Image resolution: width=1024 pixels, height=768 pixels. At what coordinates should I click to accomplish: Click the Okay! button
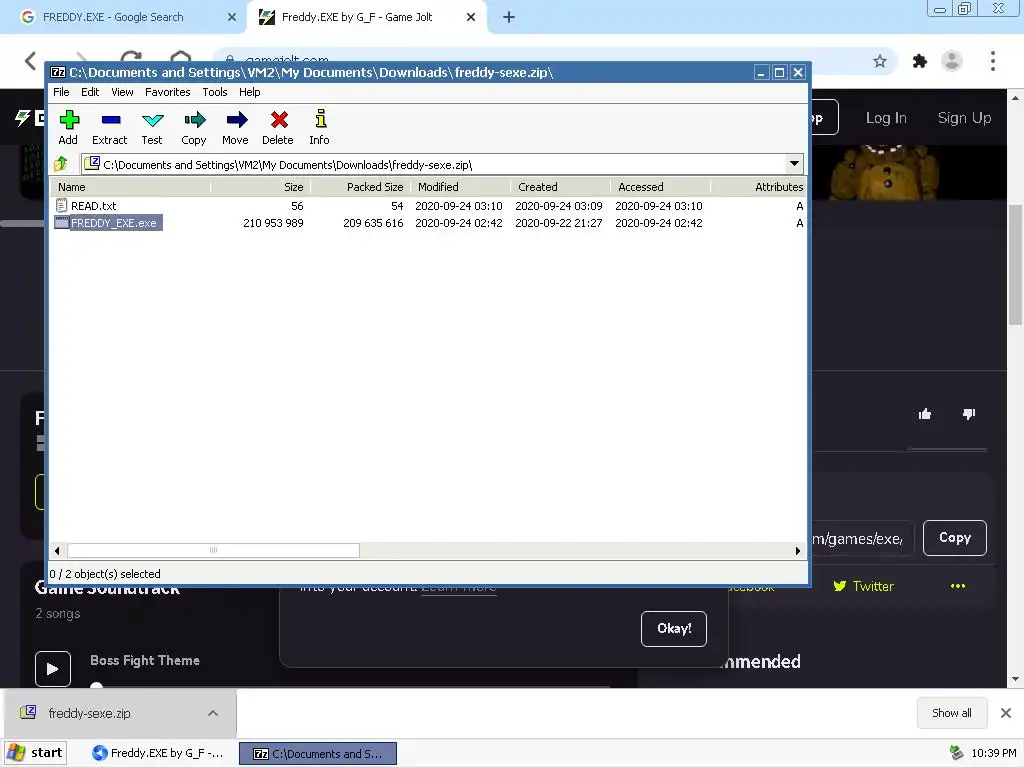coord(674,628)
